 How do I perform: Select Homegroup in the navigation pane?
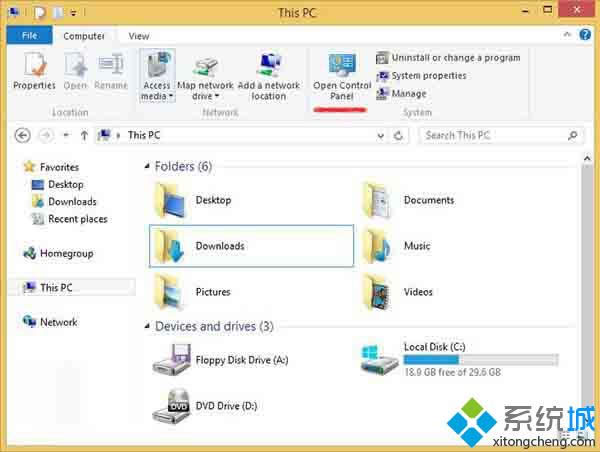tap(58, 253)
